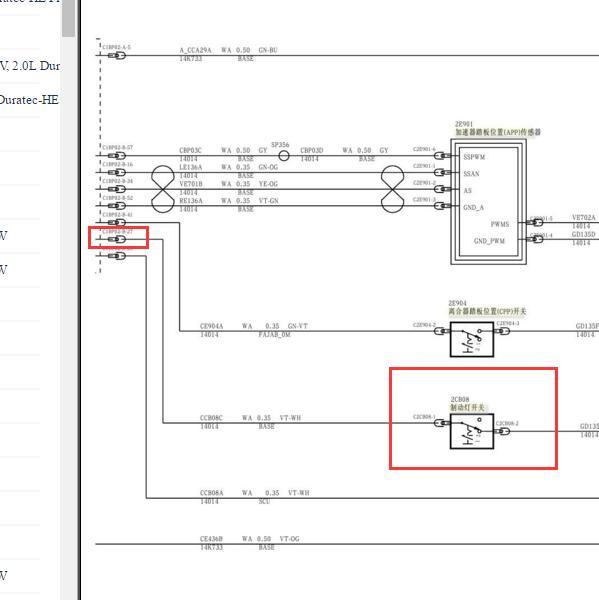Open the 制动灯开关 component label
This screenshot has width=599, height=600.
467,407
